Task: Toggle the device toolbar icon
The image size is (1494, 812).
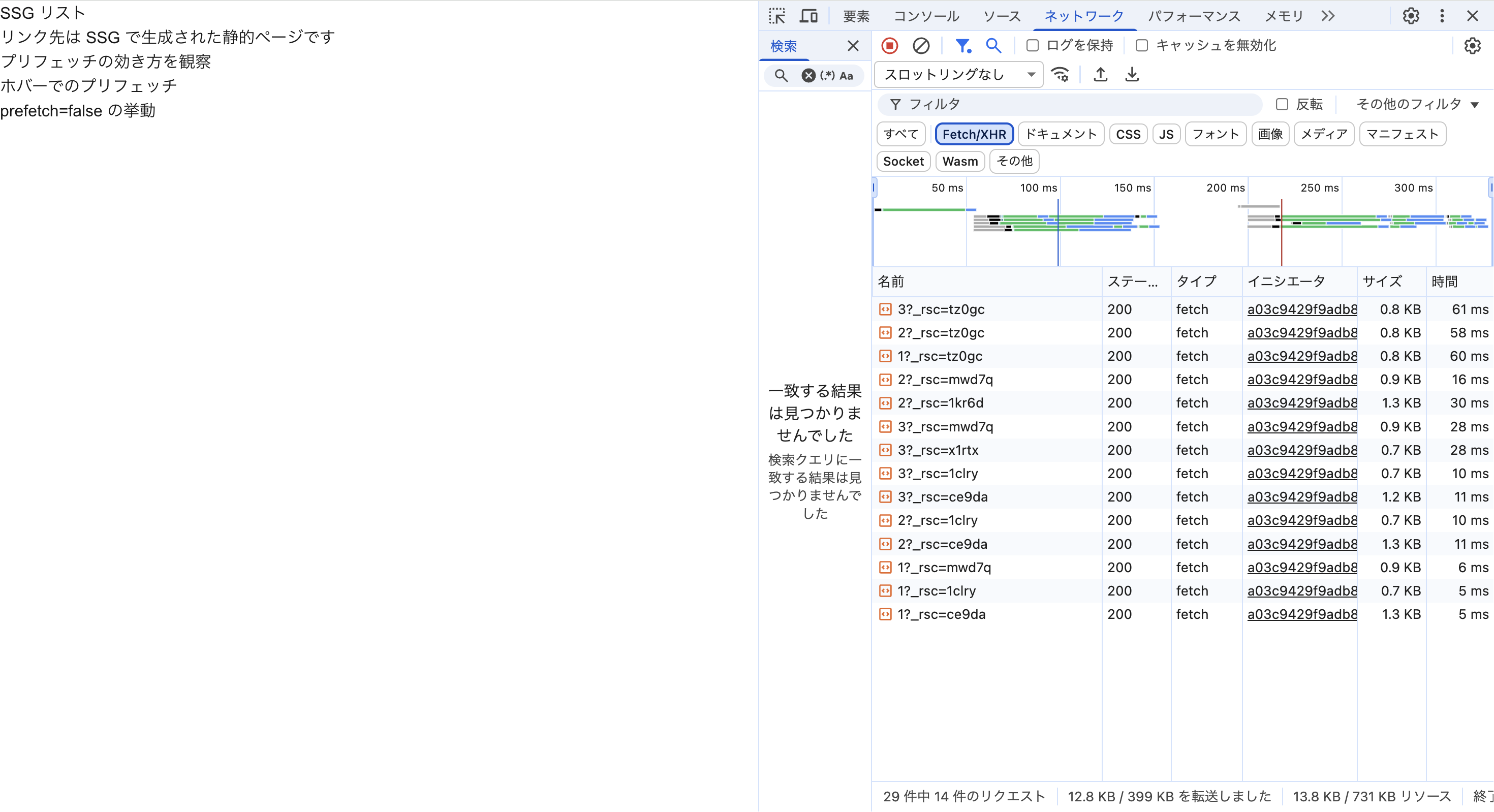Action: click(x=808, y=16)
